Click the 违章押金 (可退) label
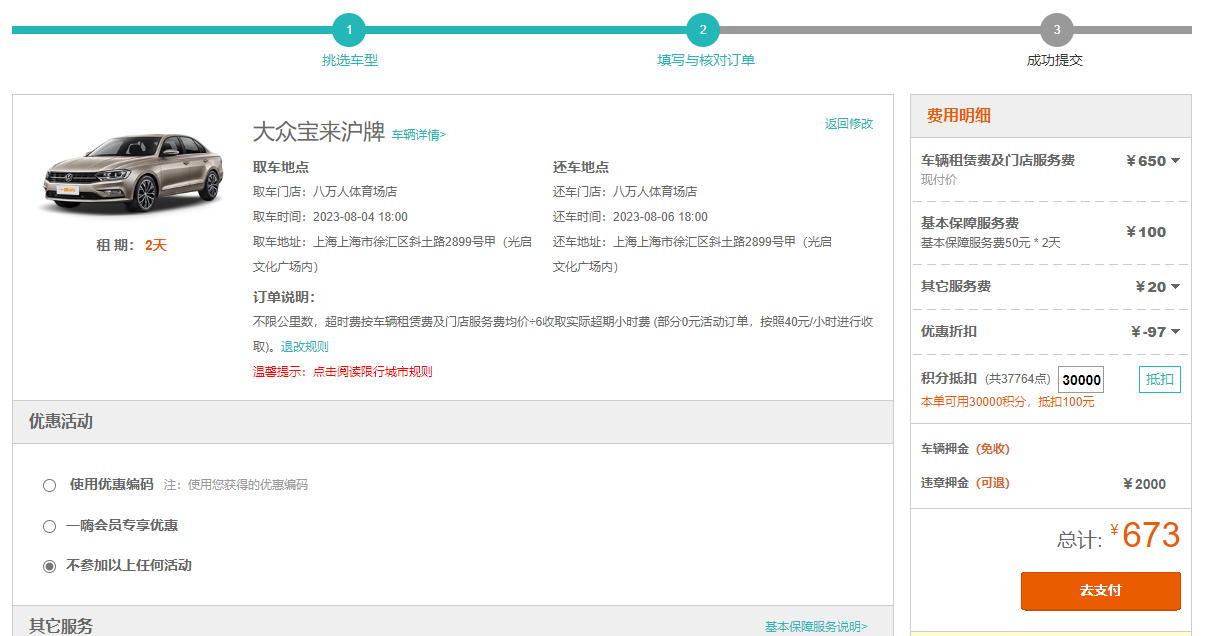The image size is (1212, 636). pyautogui.click(x=965, y=483)
